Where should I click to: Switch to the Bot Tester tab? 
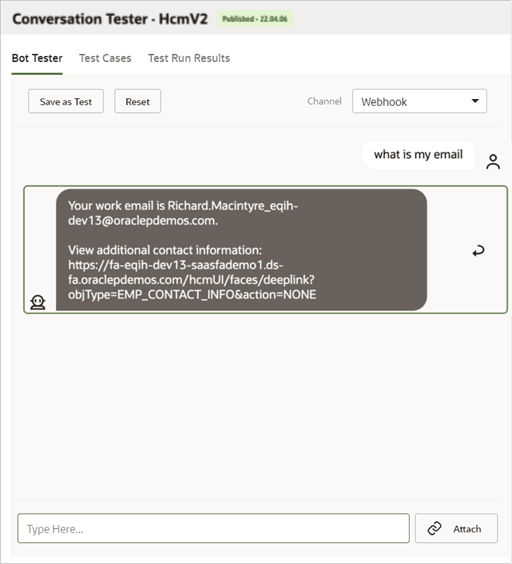coord(37,58)
